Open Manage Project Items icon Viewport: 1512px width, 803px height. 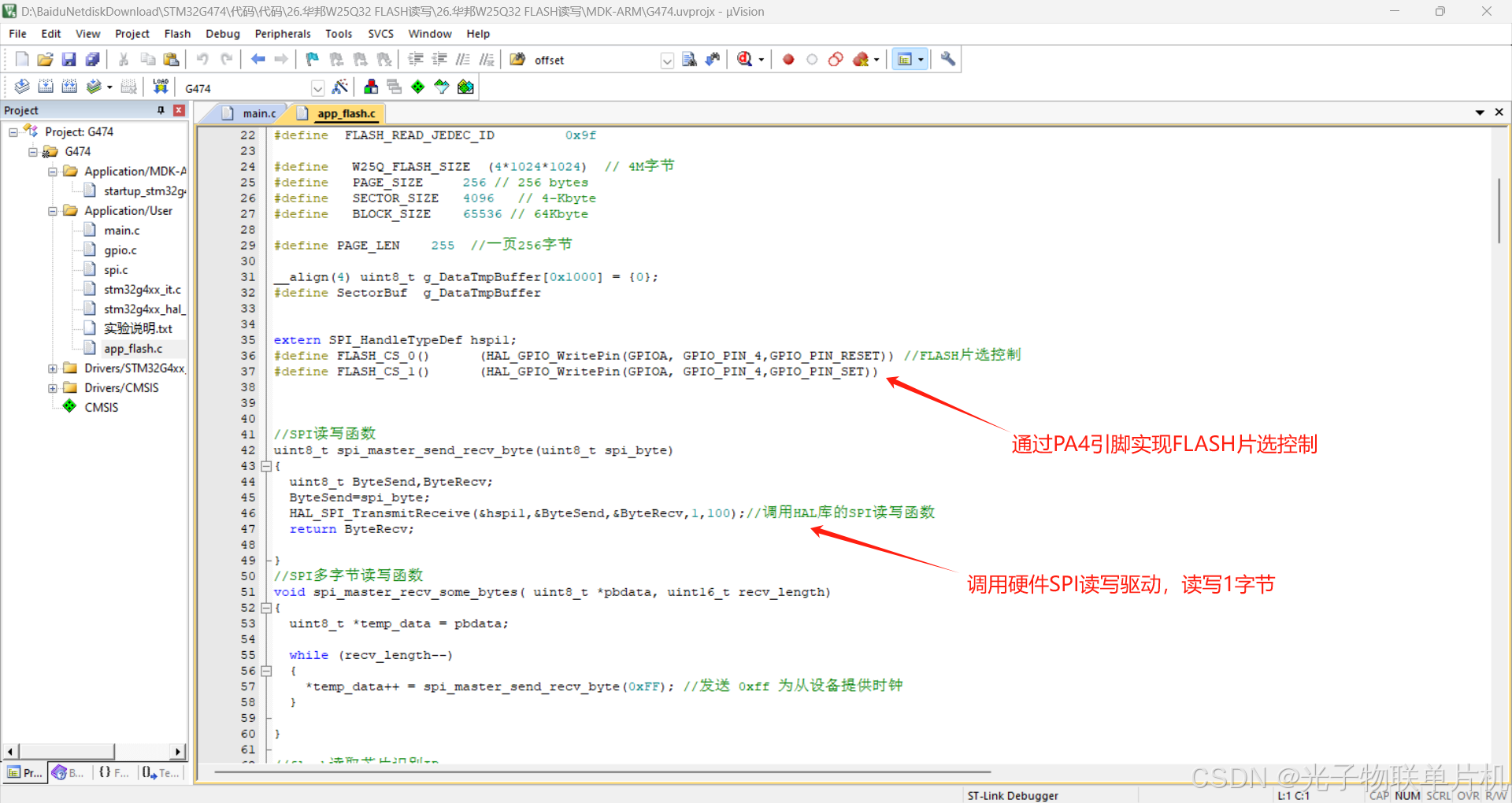click(371, 87)
